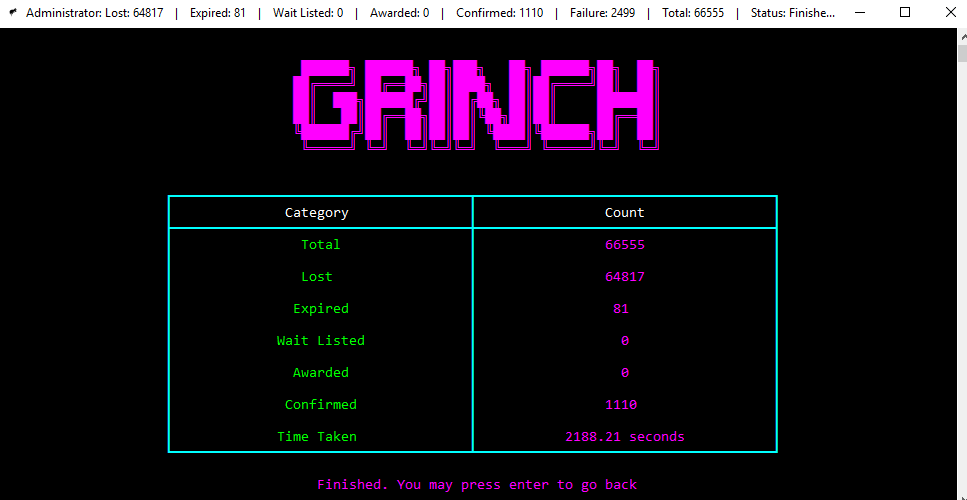Click the 'Time Taken' row label
The image size is (967, 500).
(317, 437)
